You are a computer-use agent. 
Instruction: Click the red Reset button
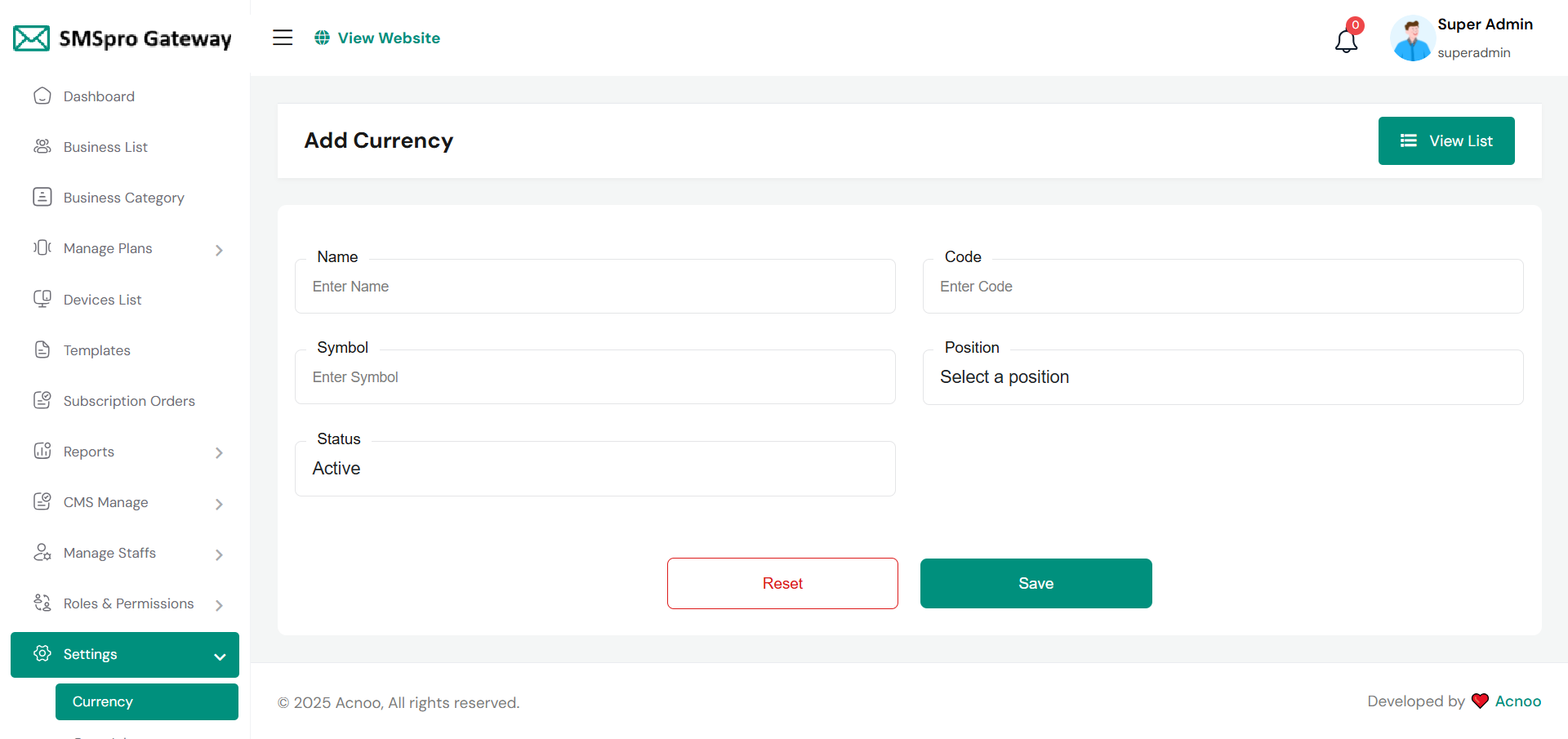[x=782, y=583]
